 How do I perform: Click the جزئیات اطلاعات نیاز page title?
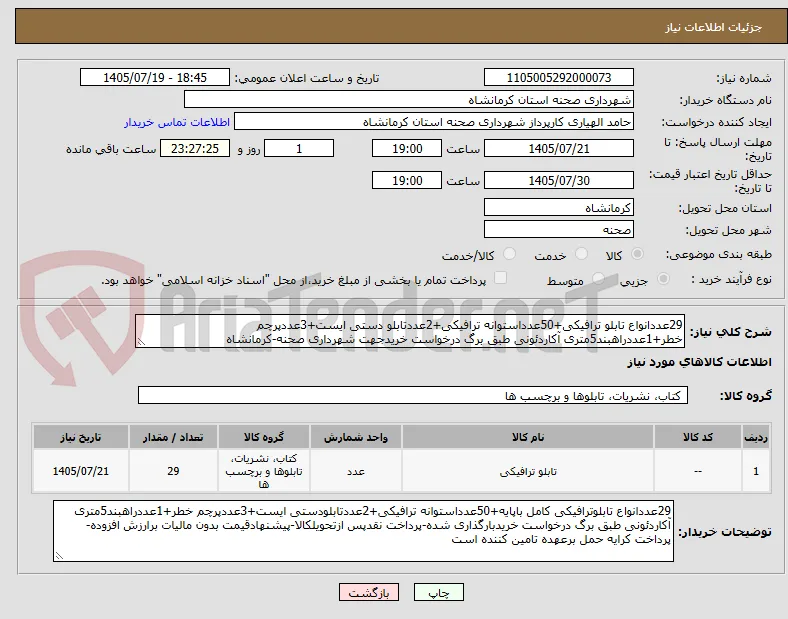(x=713, y=27)
